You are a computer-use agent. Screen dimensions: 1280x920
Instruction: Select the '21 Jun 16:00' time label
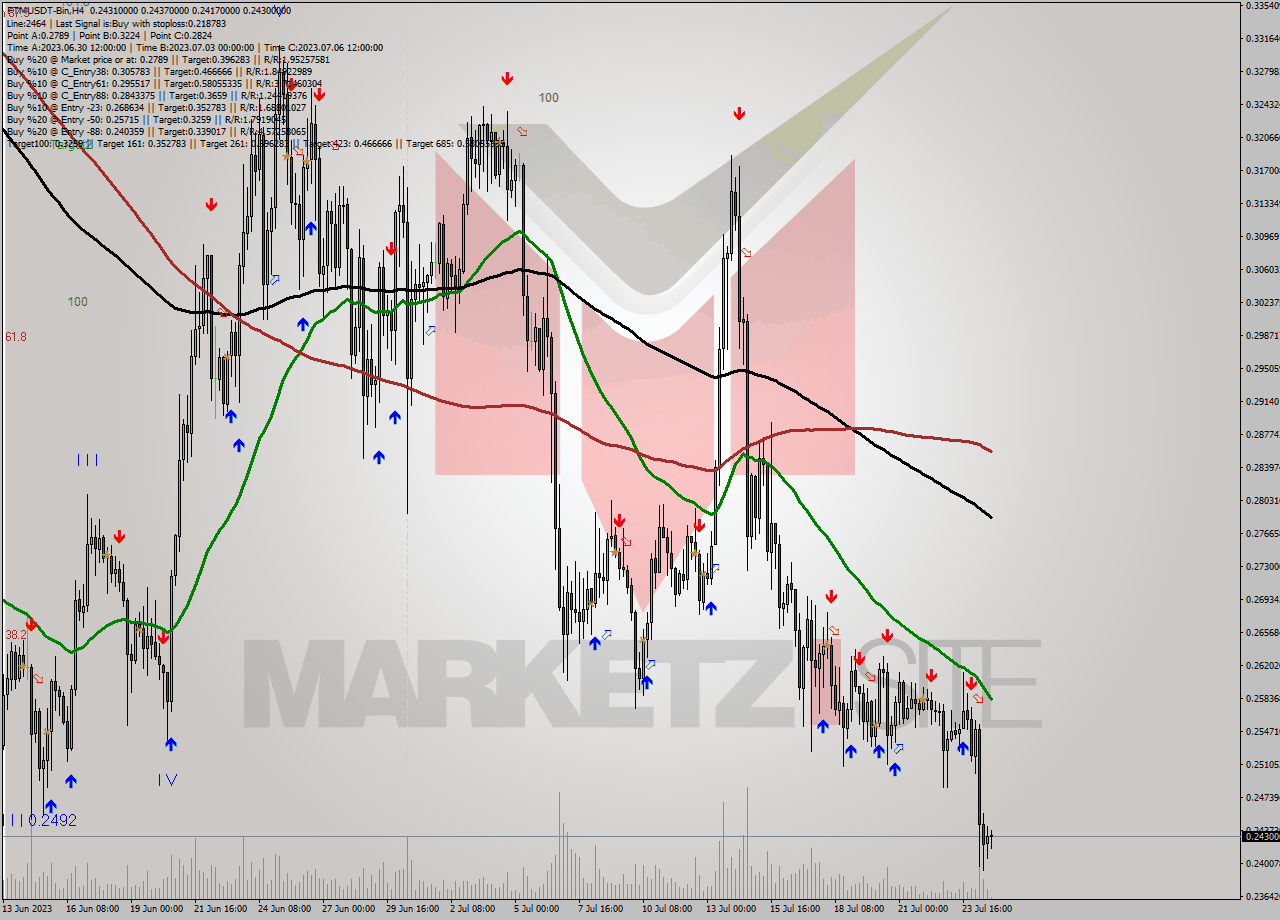point(220,909)
